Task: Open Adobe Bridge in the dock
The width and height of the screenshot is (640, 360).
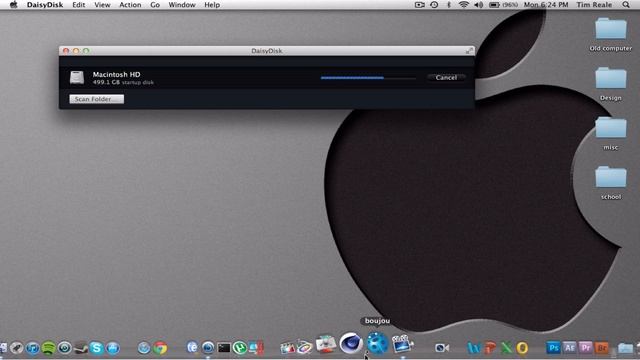Action: pyautogui.click(x=602, y=348)
